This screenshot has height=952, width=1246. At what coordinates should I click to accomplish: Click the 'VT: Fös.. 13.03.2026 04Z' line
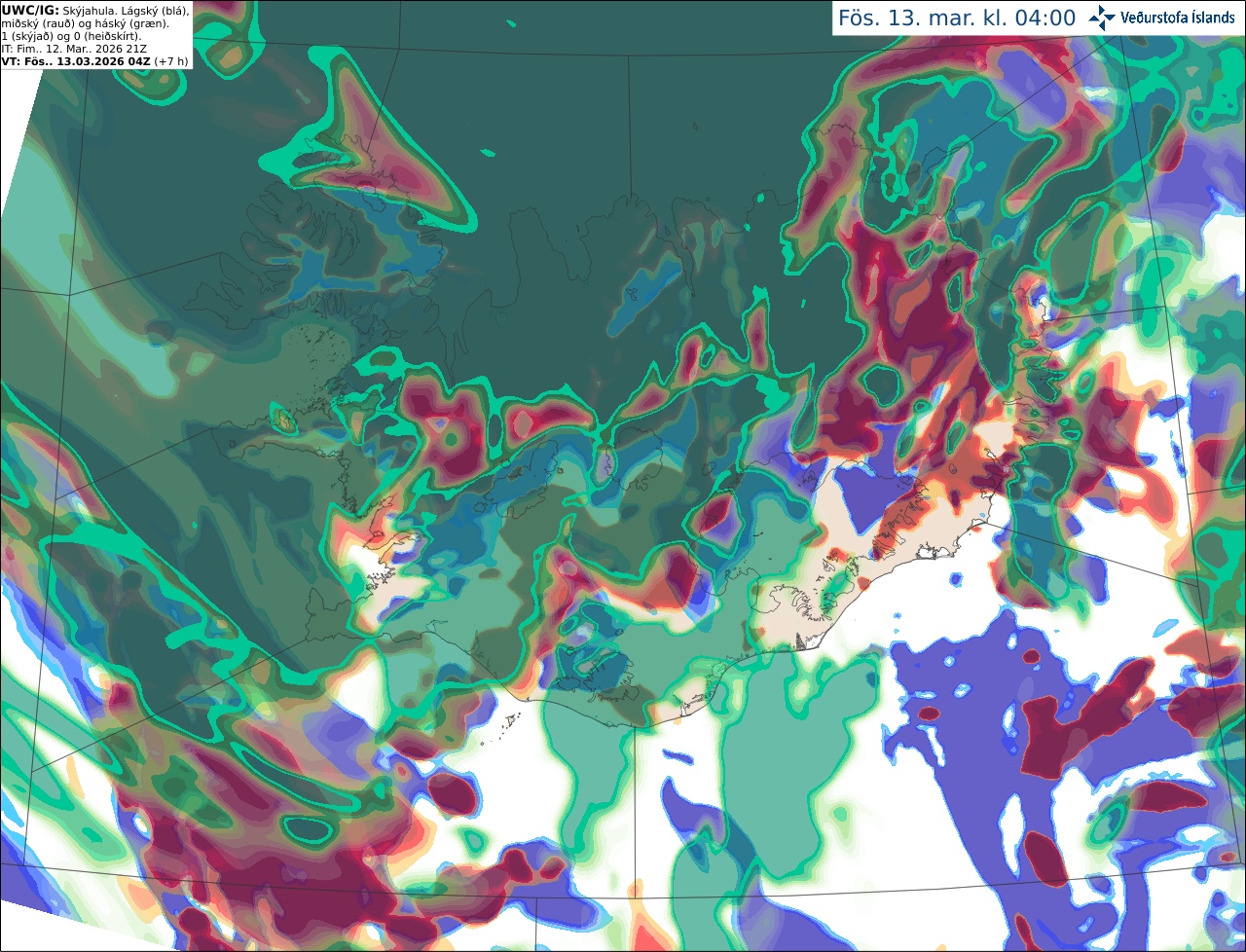[x=75, y=61]
